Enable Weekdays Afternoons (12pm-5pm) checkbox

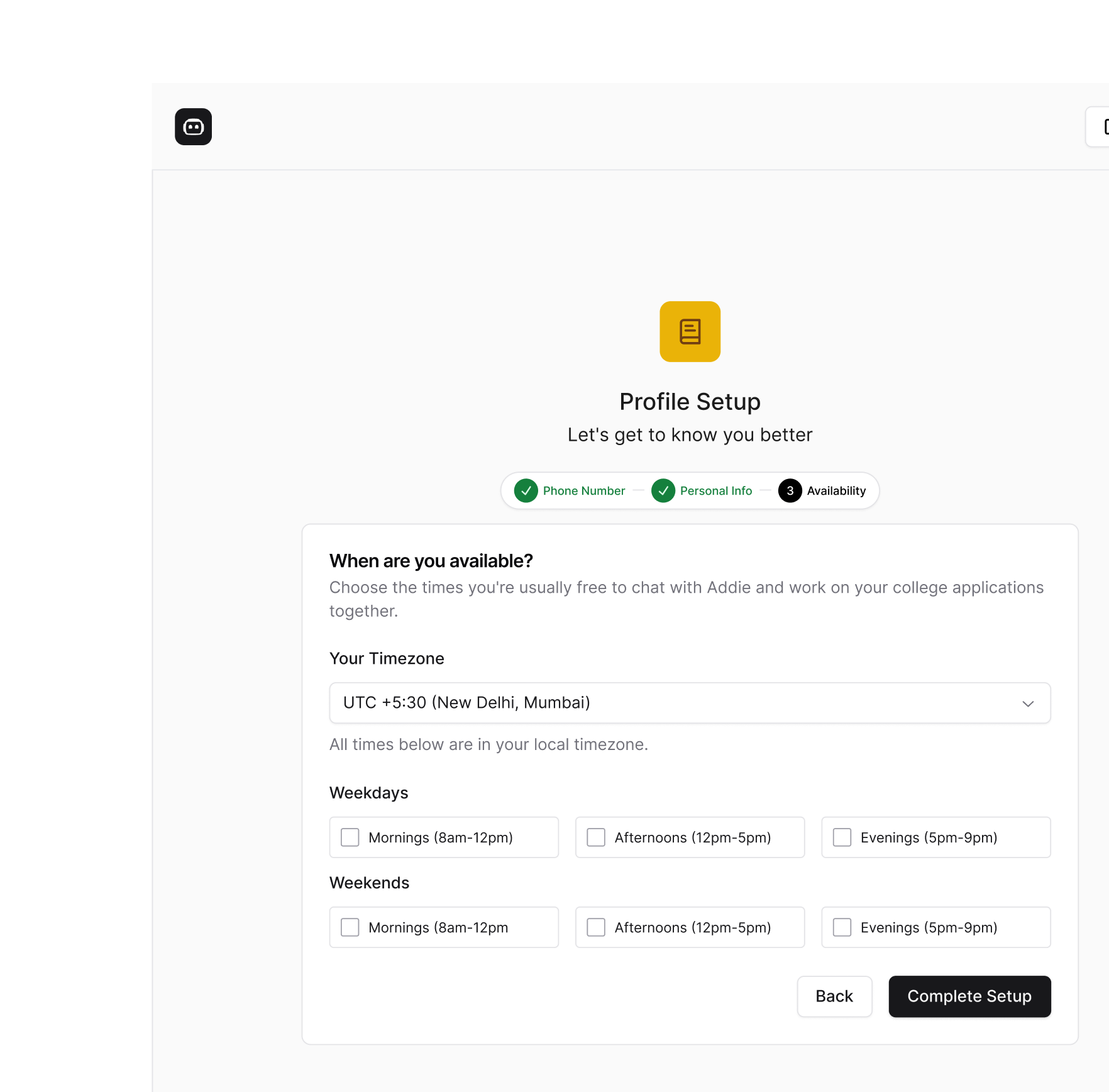click(x=596, y=837)
